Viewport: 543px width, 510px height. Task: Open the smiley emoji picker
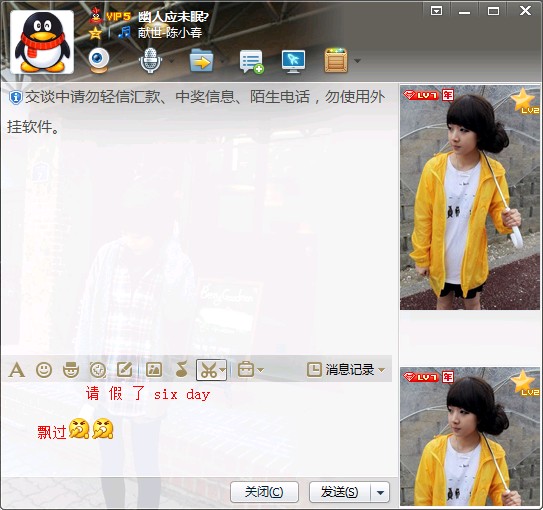[x=44, y=370]
